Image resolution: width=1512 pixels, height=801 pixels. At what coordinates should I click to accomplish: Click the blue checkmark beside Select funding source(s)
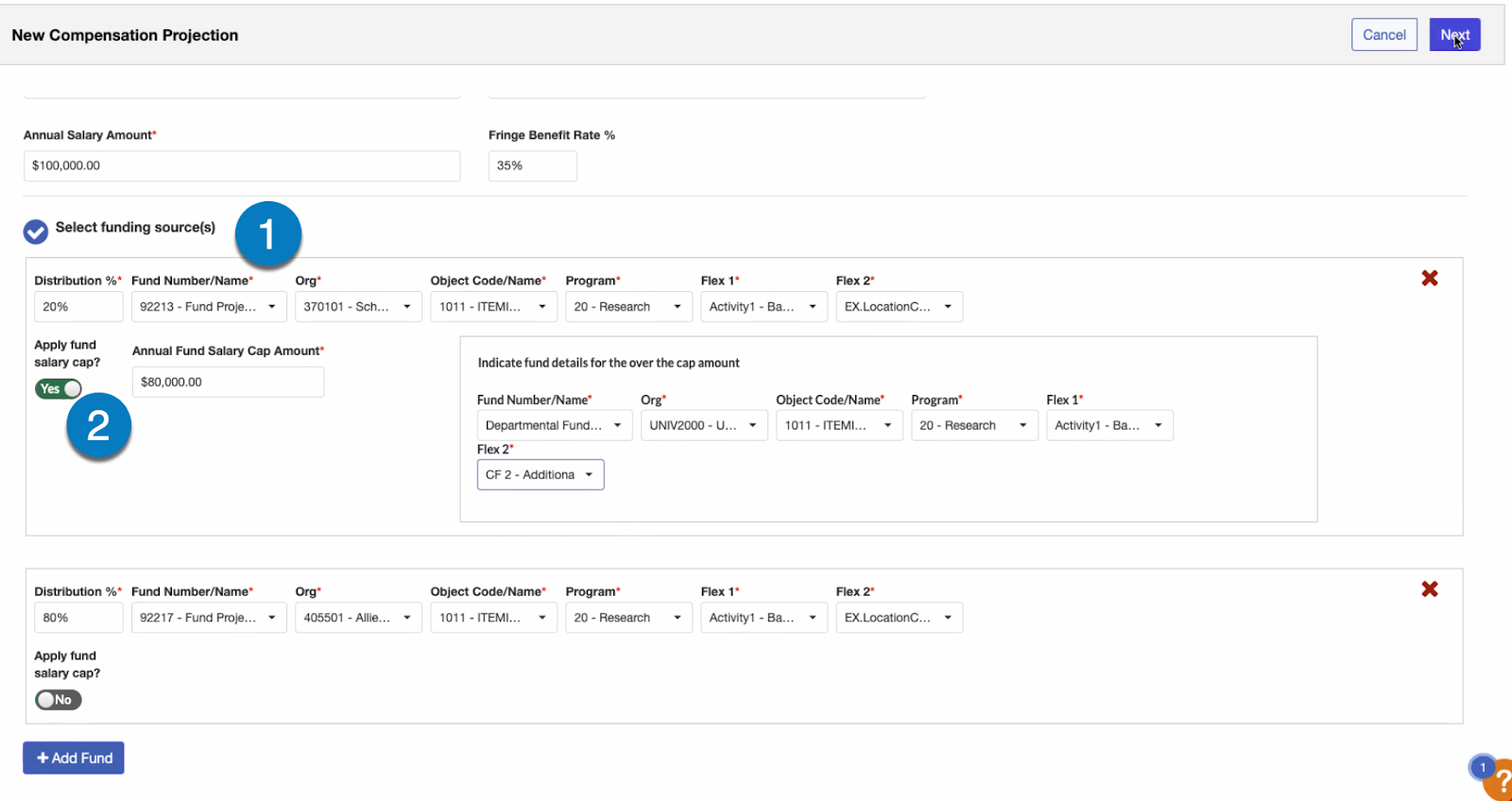pos(36,231)
